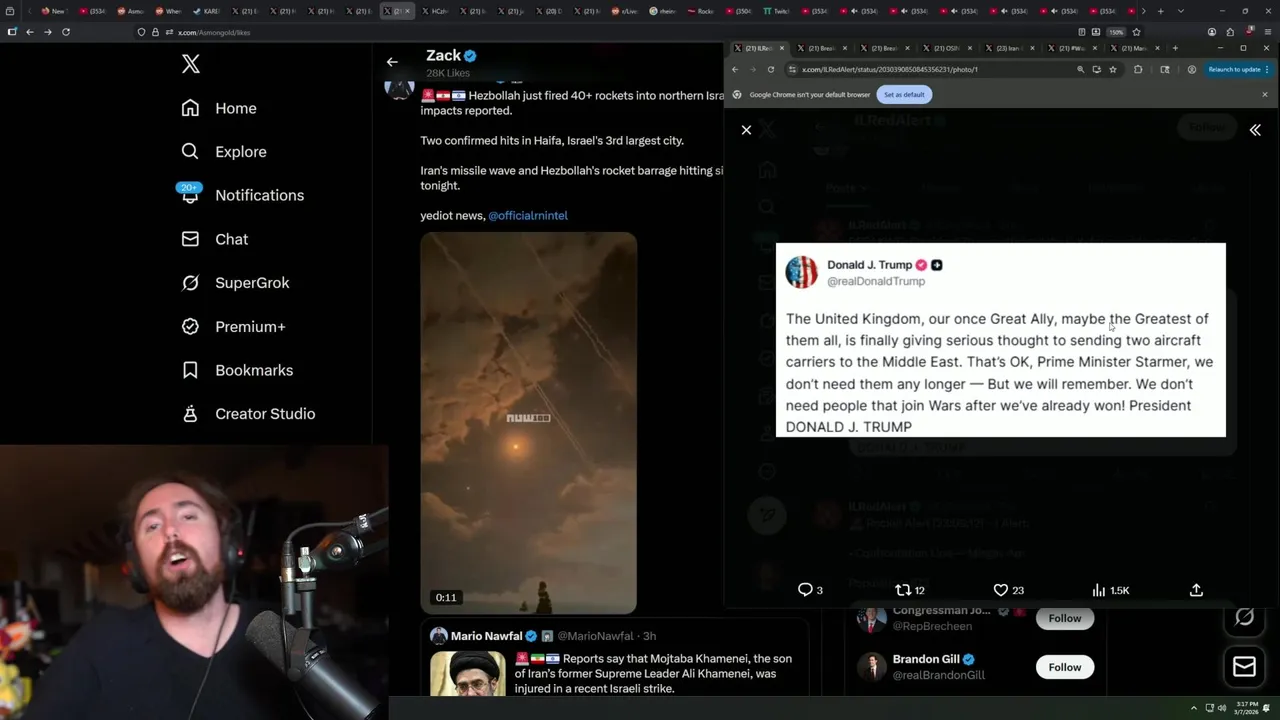Open Explore in X sidebar
The image size is (1280, 720).
(x=224, y=152)
